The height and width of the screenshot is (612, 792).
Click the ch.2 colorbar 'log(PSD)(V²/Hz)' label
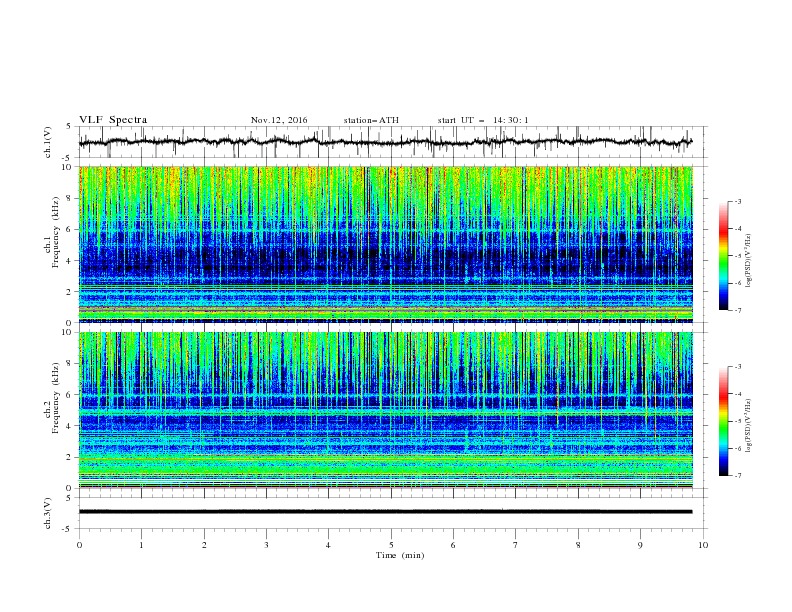[749, 426]
